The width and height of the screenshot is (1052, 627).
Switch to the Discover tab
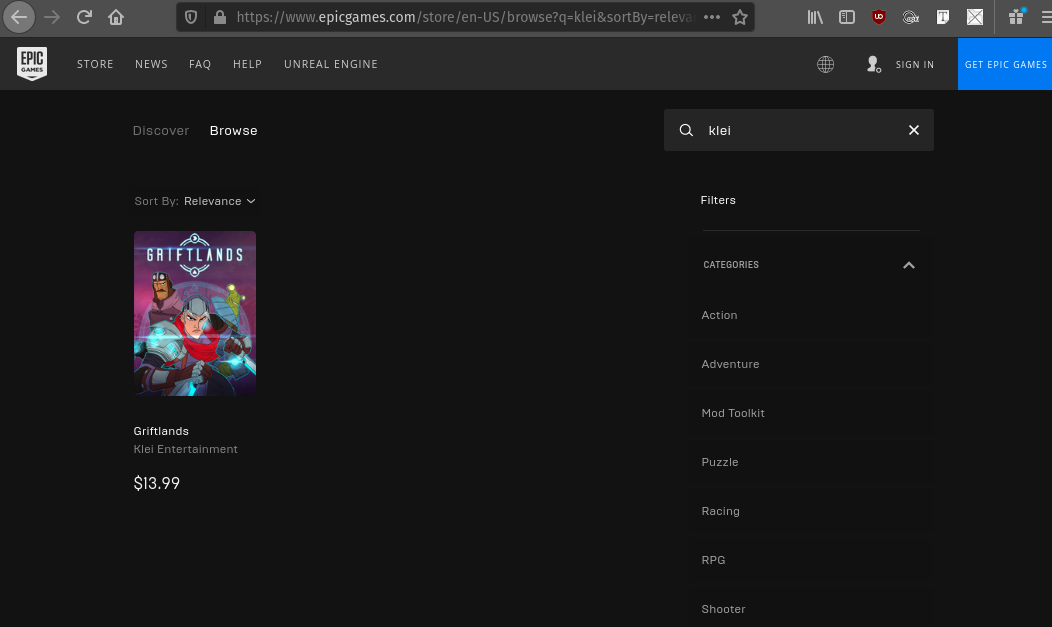pyautogui.click(x=161, y=131)
